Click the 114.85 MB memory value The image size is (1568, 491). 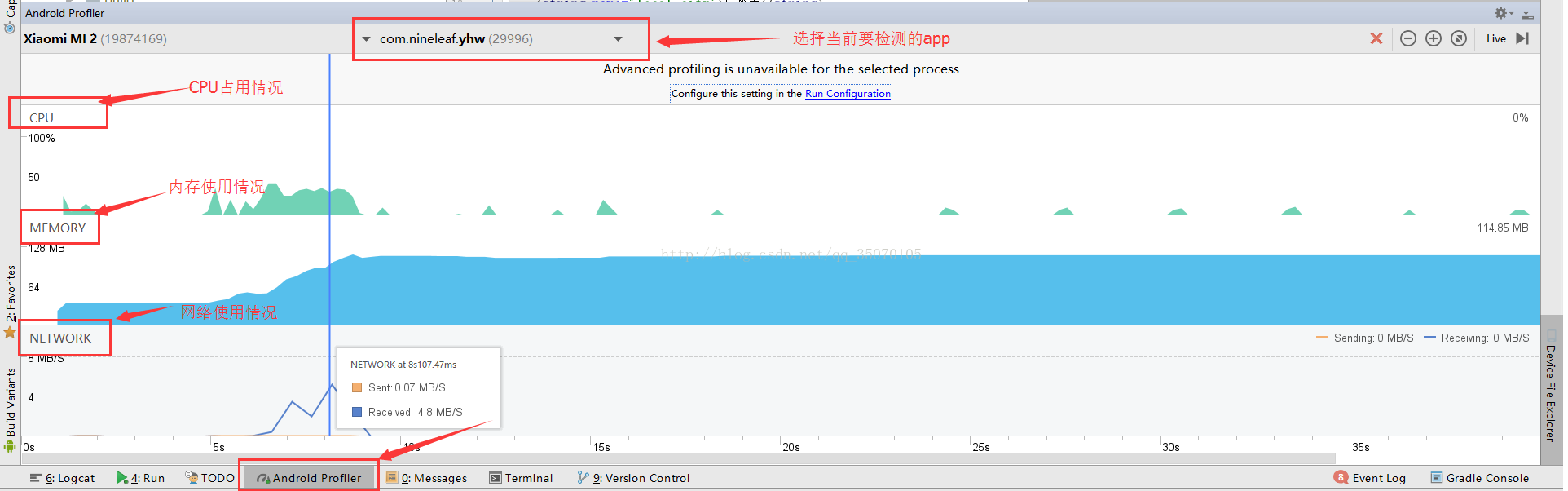pyautogui.click(x=1503, y=228)
